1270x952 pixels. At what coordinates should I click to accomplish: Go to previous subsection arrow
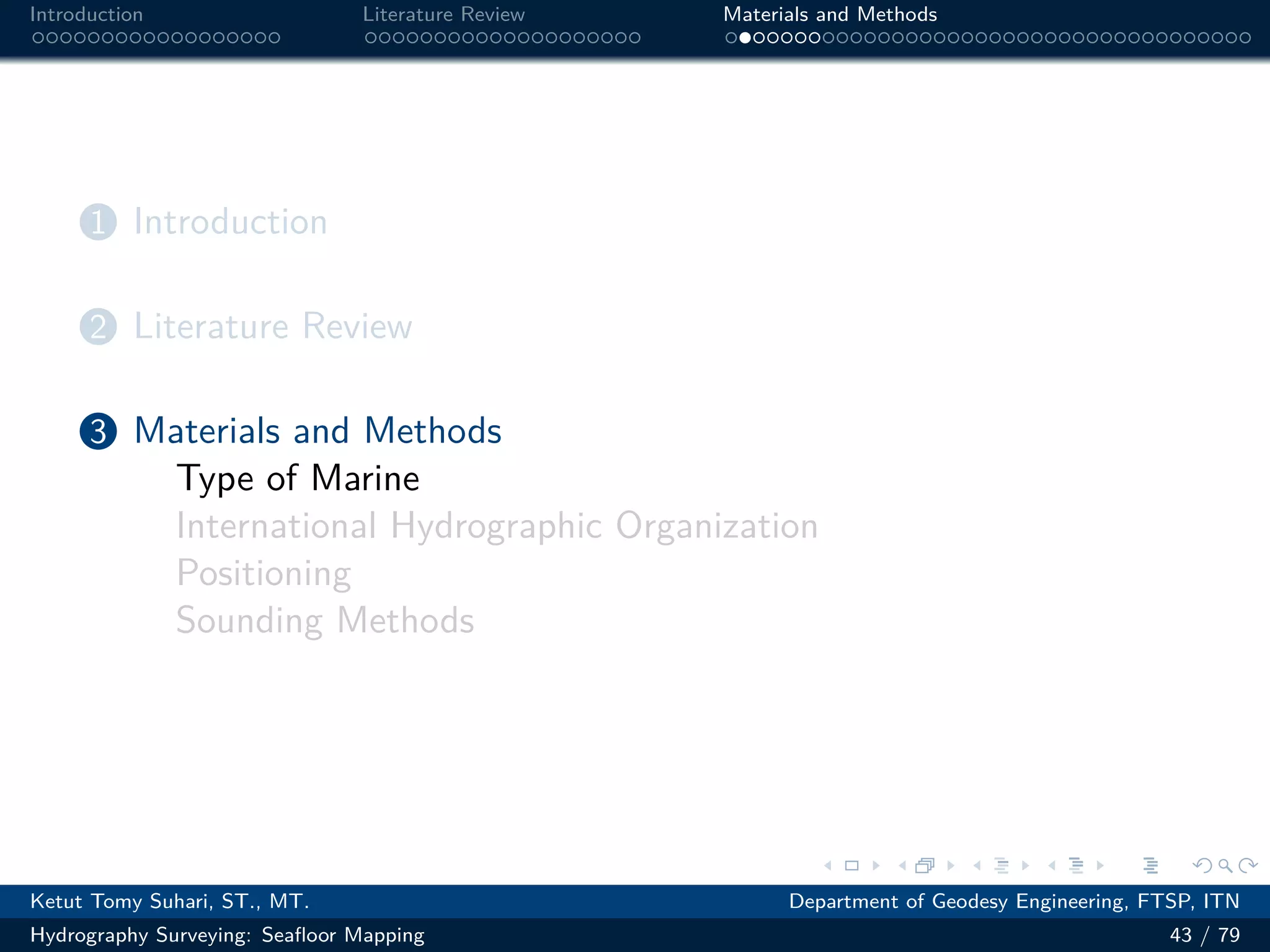pyautogui.click(x=977, y=866)
